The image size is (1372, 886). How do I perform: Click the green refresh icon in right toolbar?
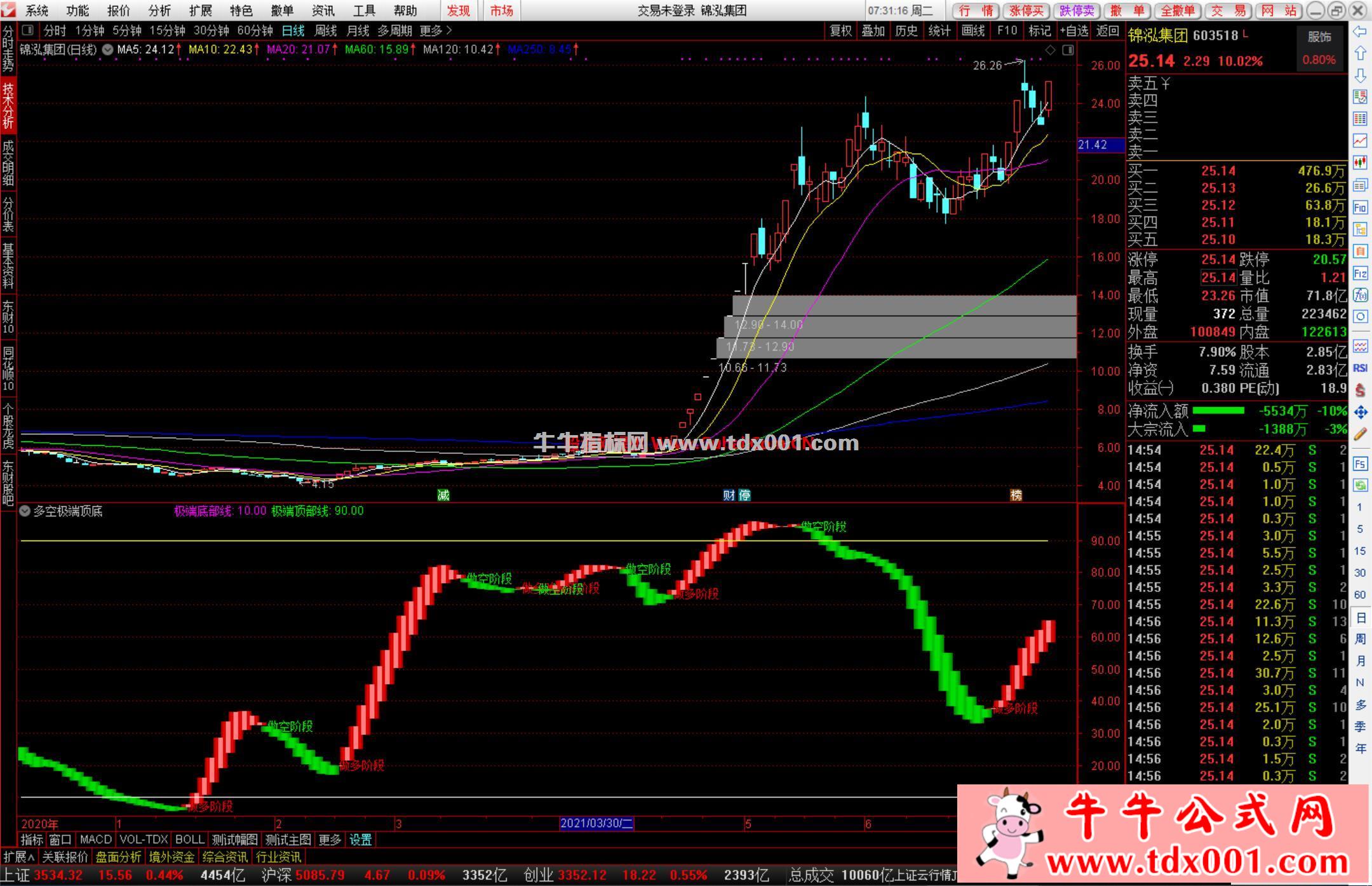point(1360,486)
